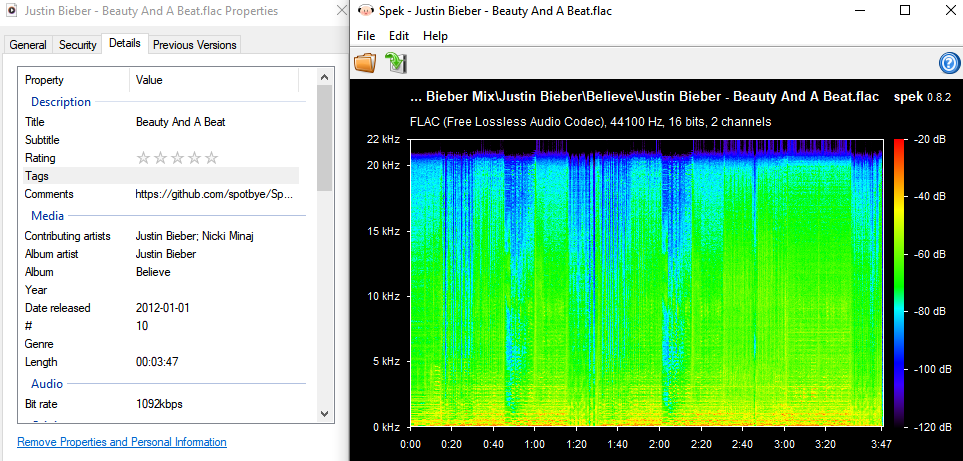This screenshot has width=963, height=461.
Task: Click the Audio section header
Action: (x=47, y=384)
